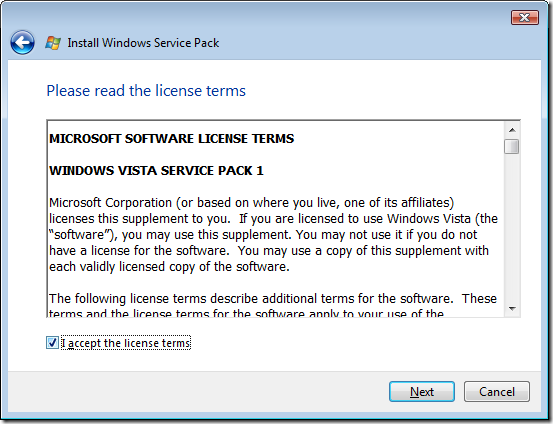Image resolution: width=553 pixels, height=424 pixels.
Task: Click the license text scrollbar up arrow
Action: pos(512,130)
